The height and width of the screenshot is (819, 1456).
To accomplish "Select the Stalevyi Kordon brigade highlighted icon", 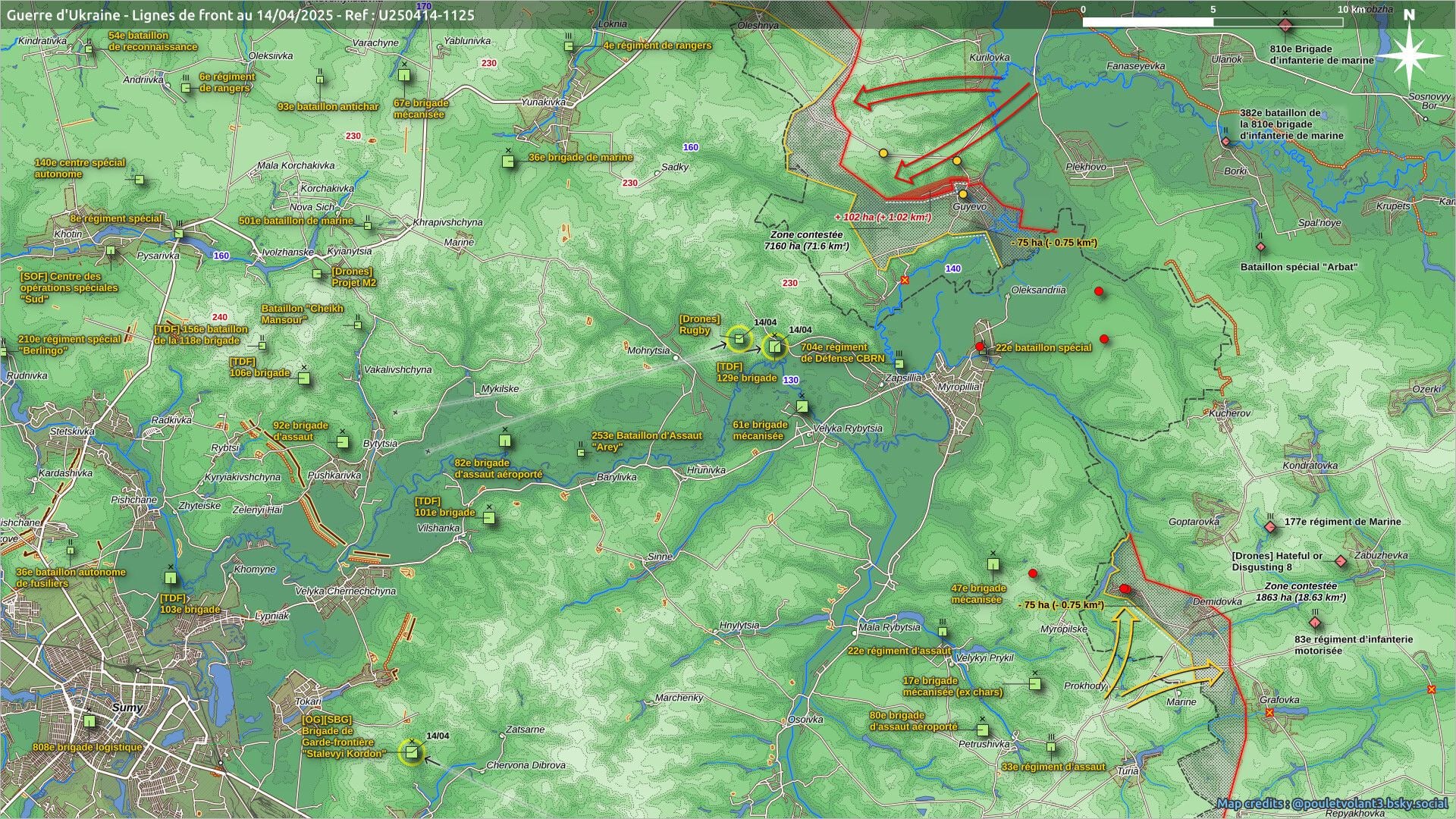I will [411, 752].
